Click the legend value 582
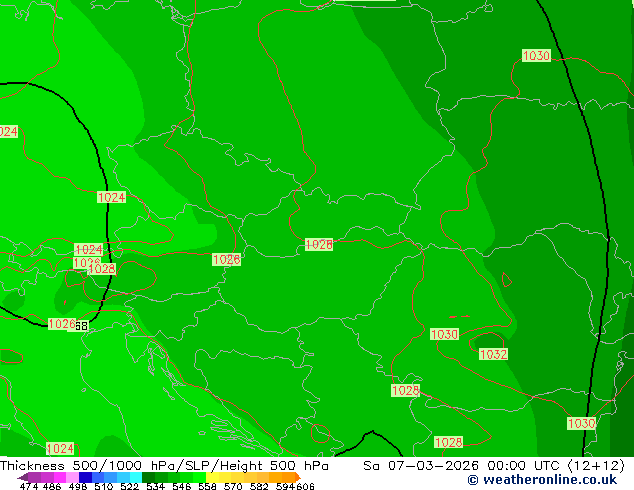This screenshot has height=490, width=634. coord(259,486)
